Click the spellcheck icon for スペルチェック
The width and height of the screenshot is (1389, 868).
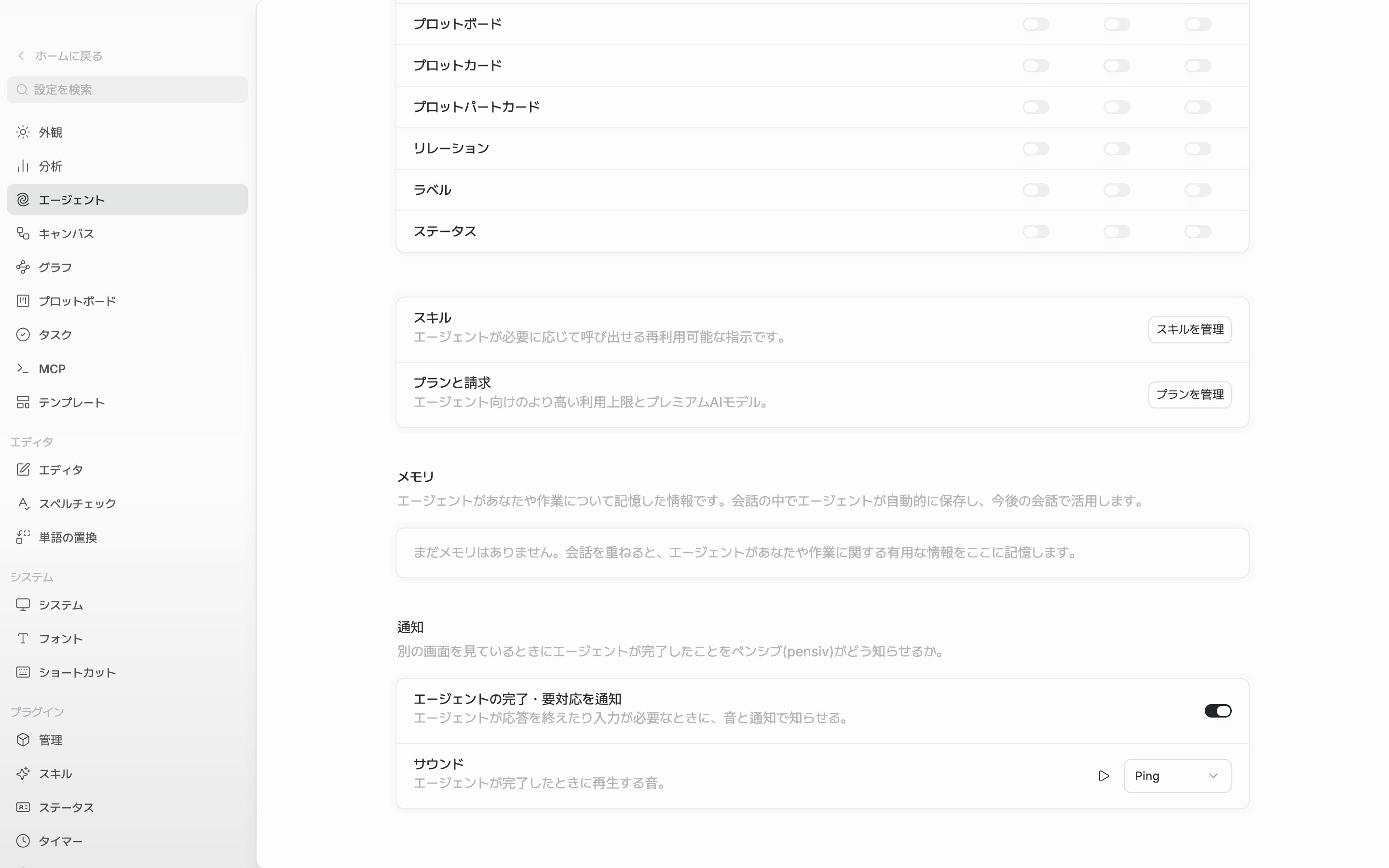(x=23, y=503)
